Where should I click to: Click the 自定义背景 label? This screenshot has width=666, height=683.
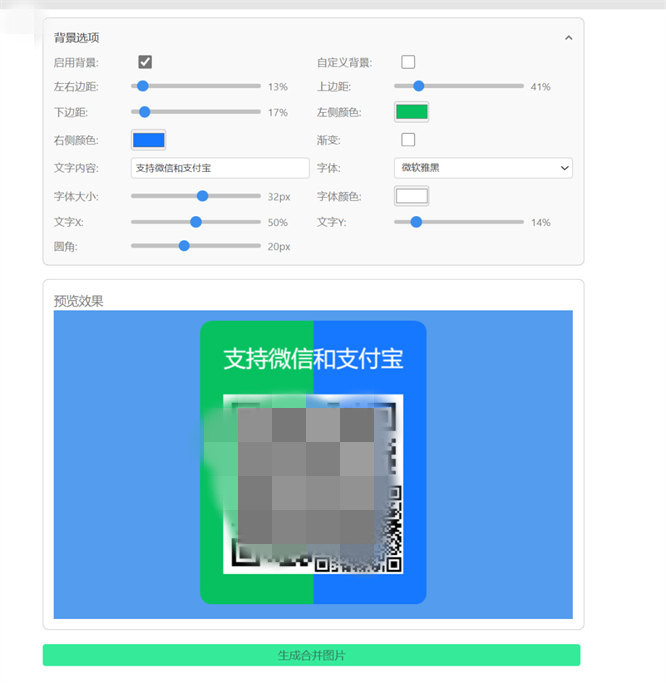point(345,63)
